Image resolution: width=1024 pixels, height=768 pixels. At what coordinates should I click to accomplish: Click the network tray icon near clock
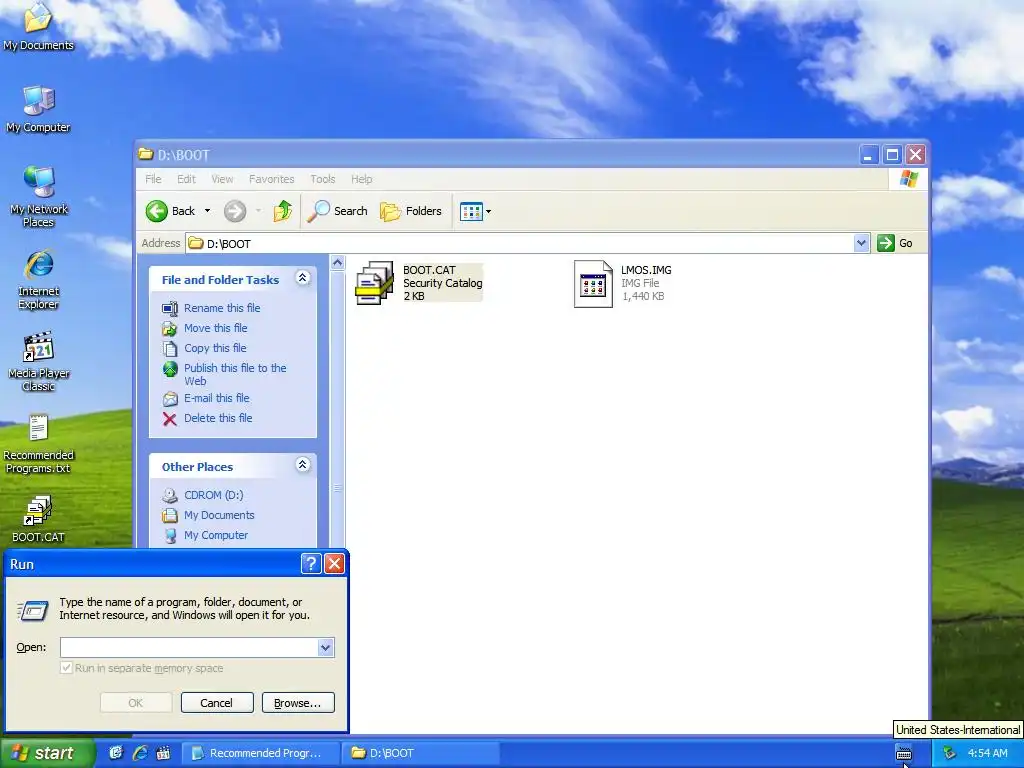950,753
